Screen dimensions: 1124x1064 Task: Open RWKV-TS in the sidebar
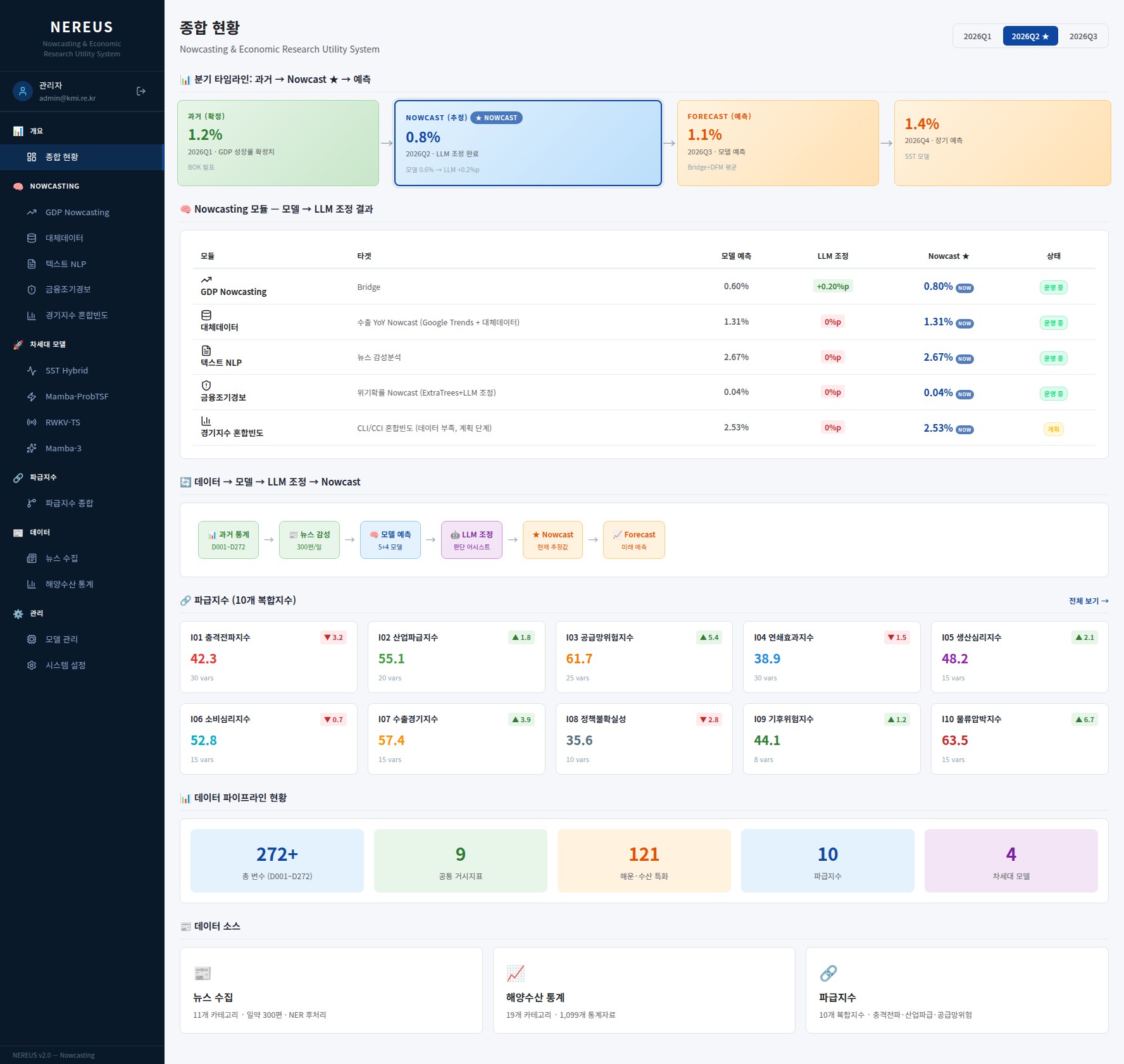[82, 422]
